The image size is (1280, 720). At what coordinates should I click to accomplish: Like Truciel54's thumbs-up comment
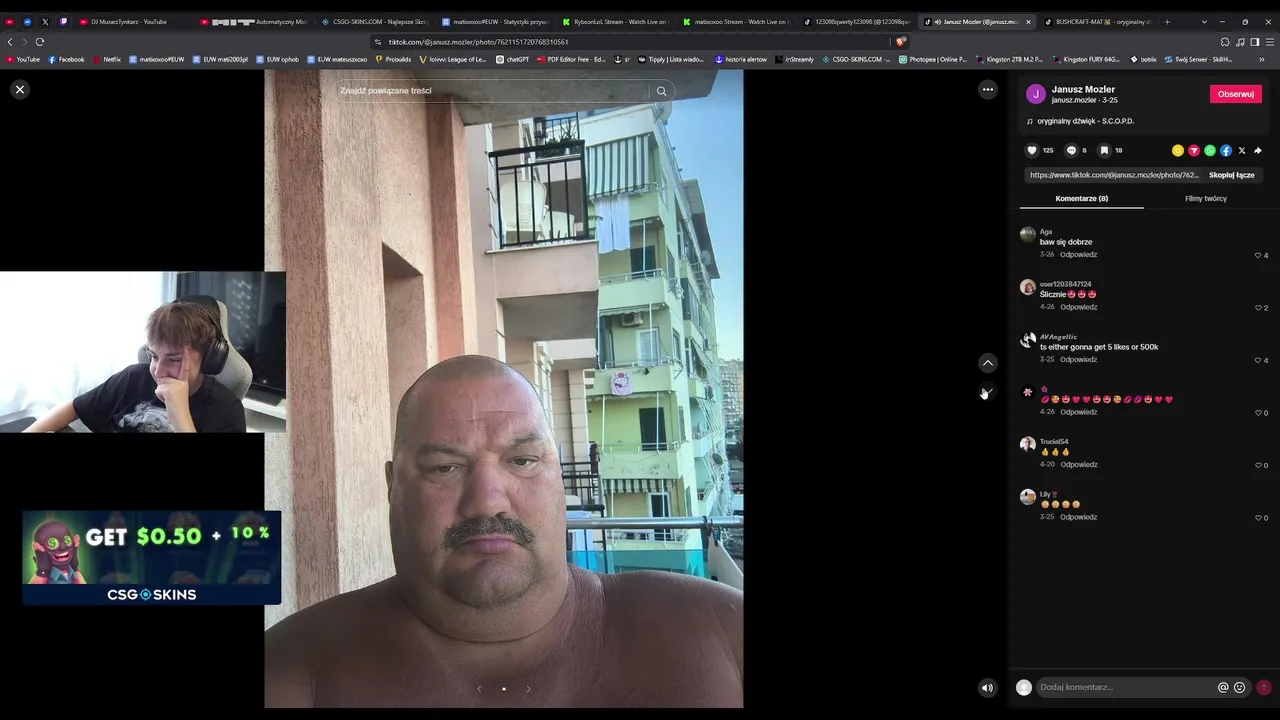[1258, 465]
